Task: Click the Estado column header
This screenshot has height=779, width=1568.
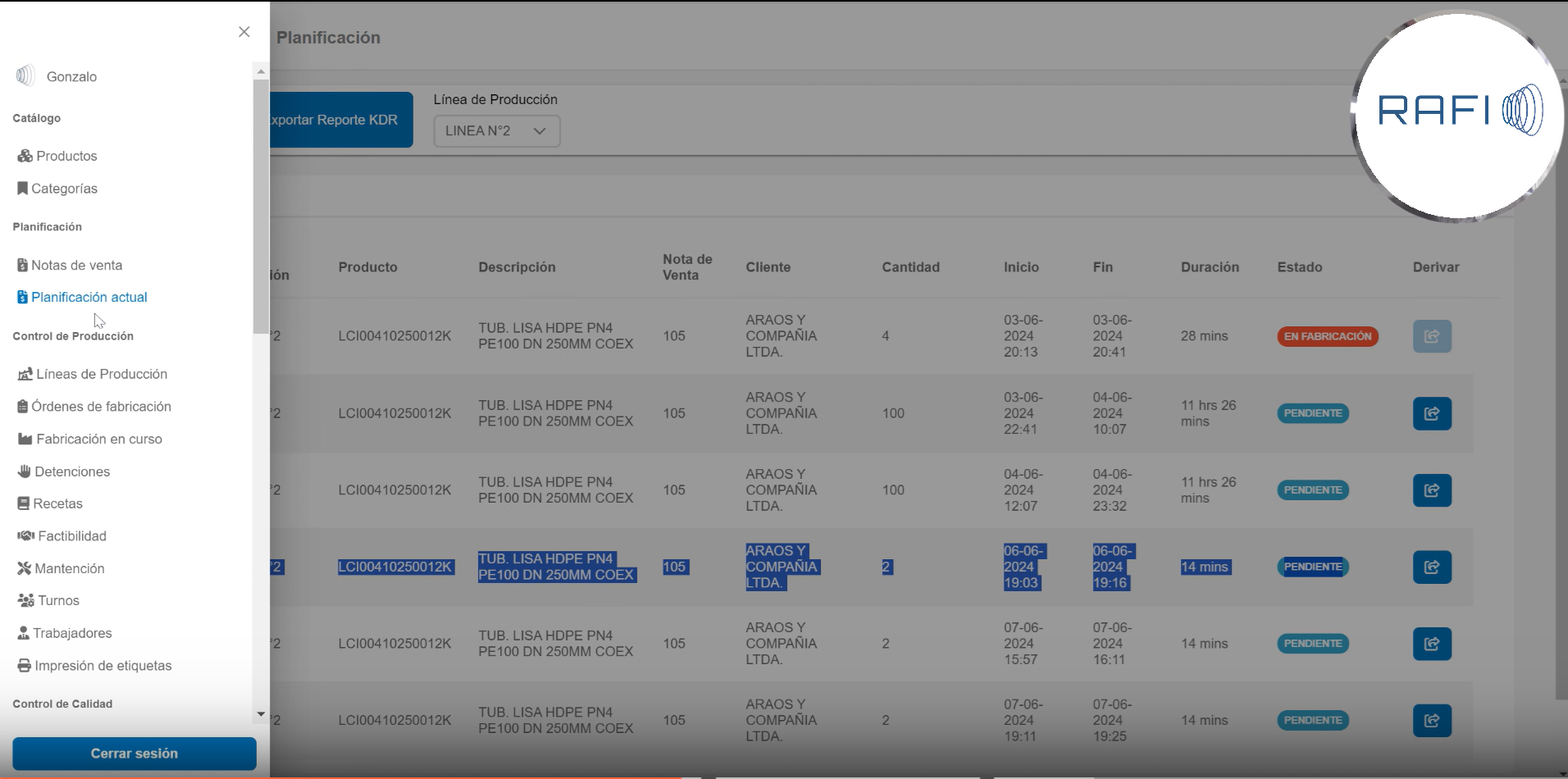Action: 1299,267
